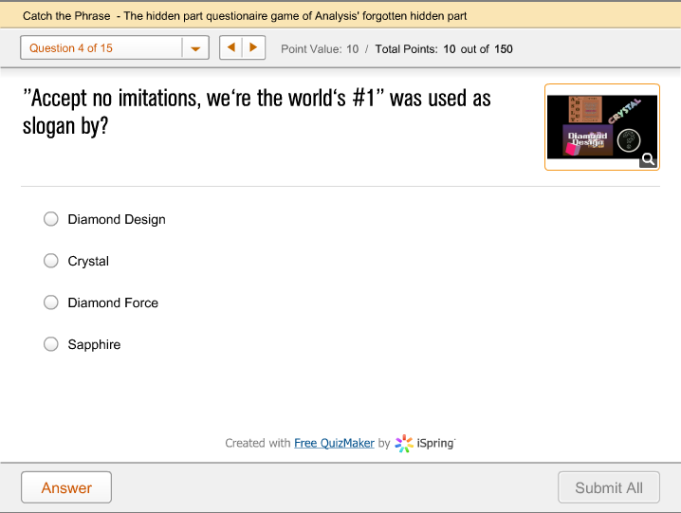Open the question list dropdown arrow
This screenshot has height=513, width=681.
[195, 48]
